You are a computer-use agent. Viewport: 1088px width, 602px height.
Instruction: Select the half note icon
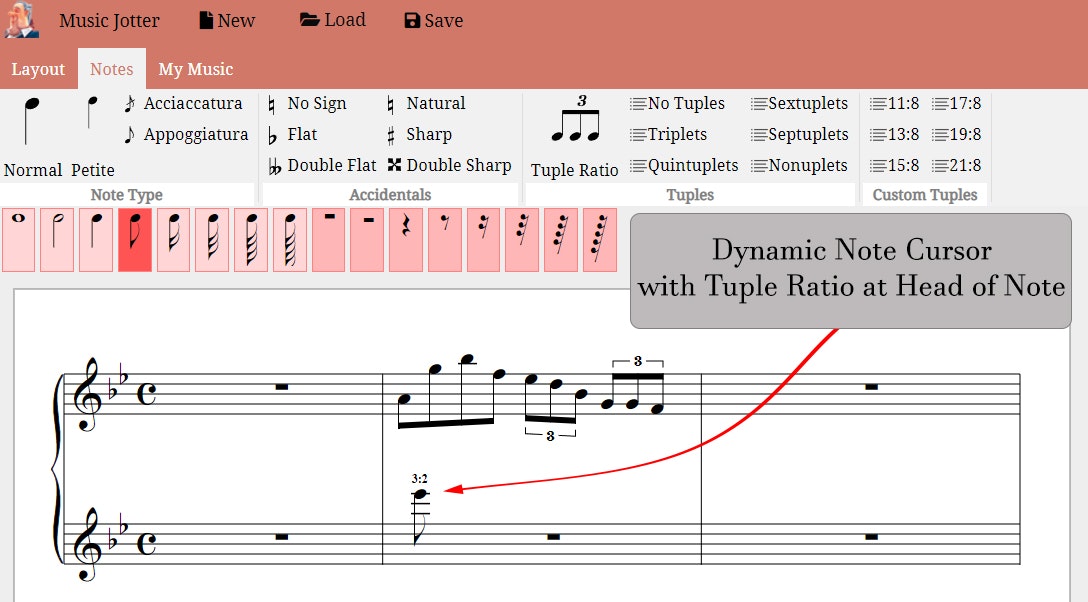tap(57, 238)
